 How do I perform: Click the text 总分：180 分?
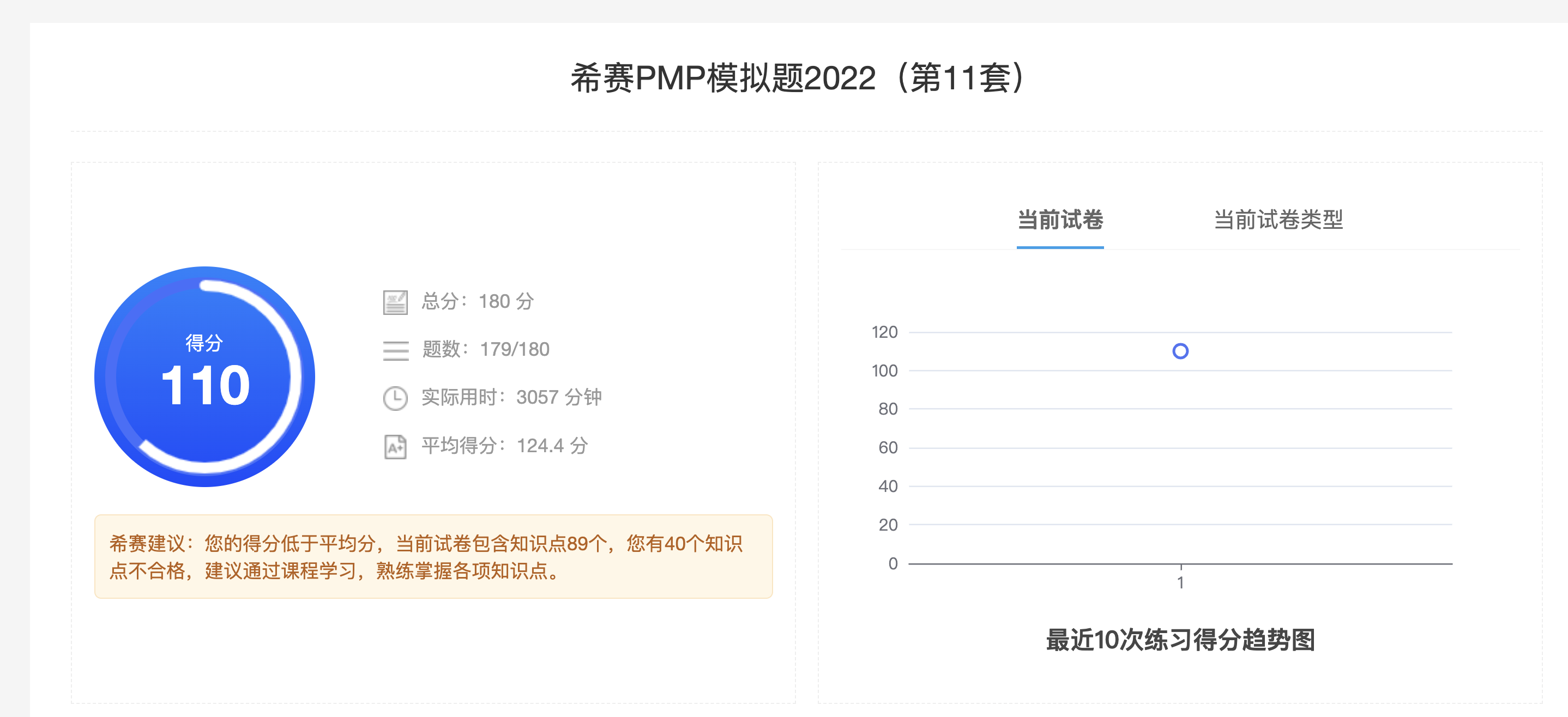(478, 302)
